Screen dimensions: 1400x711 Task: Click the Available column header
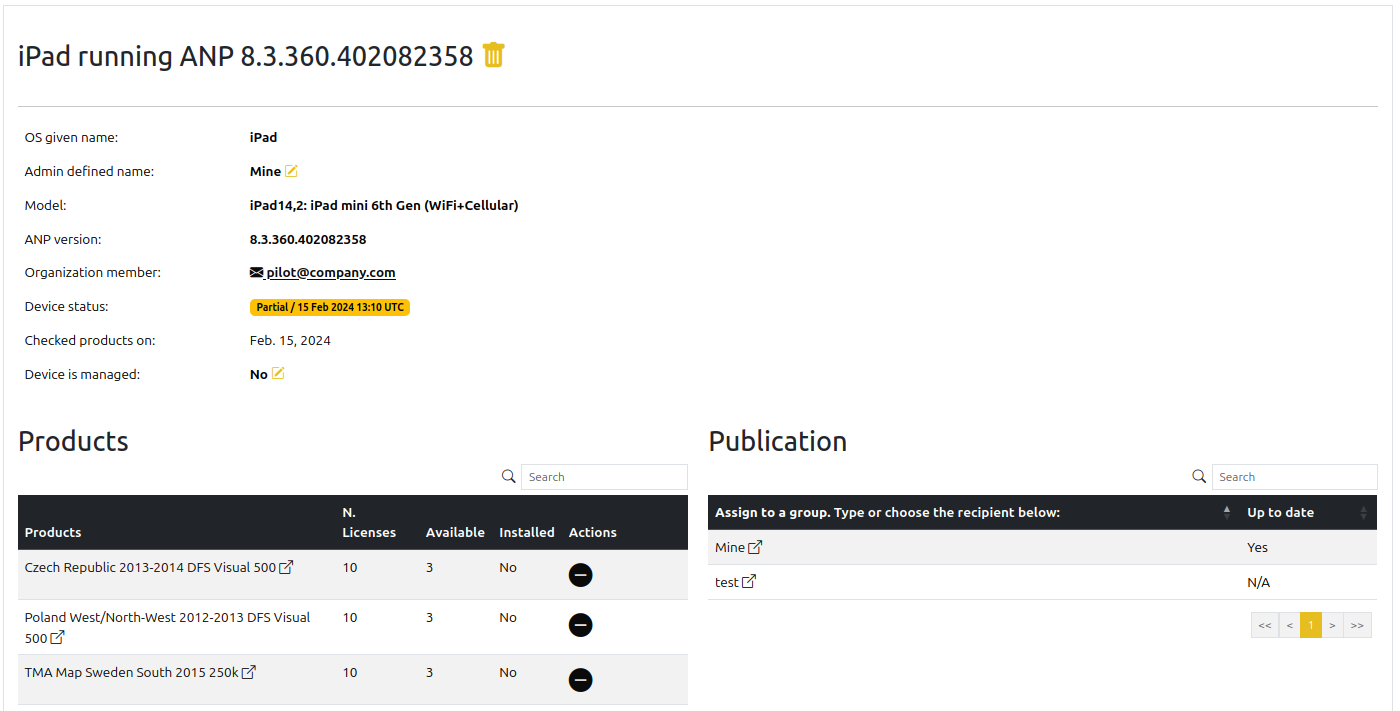pyautogui.click(x=455, y=532)
